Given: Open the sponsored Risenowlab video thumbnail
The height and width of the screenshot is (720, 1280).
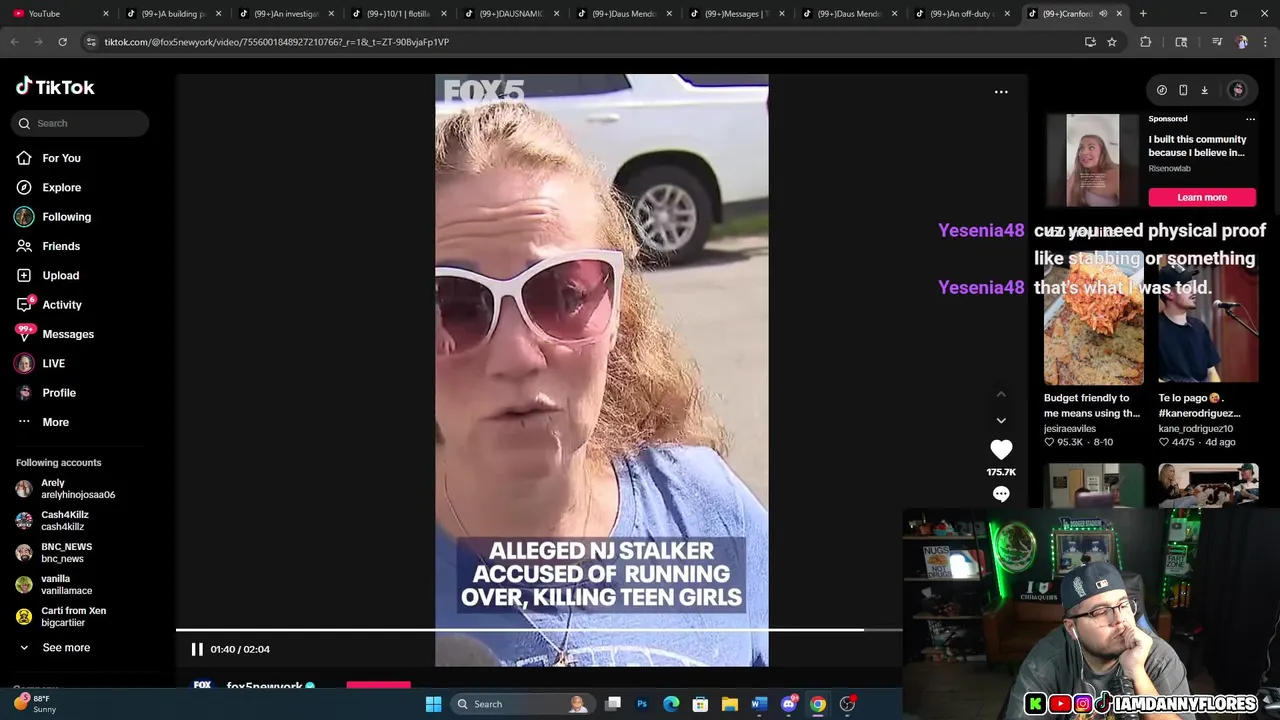Looking at the screenshot, I should (x=1093, y=160).
